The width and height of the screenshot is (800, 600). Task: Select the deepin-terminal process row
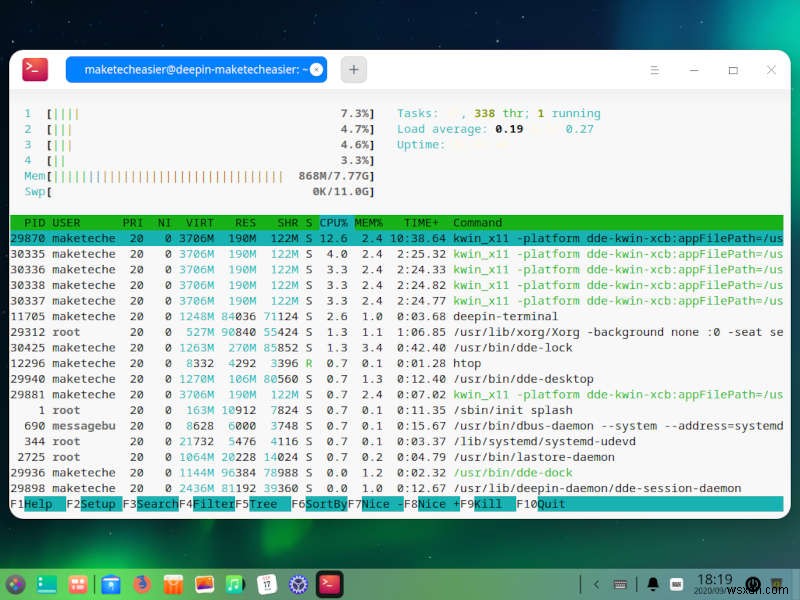300,316
